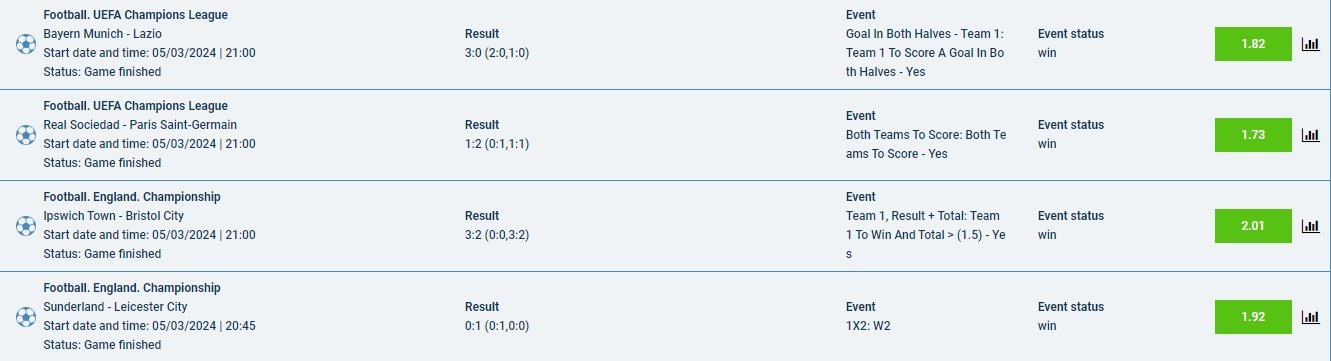Screen dimensions: 1331x361
Task: Click football icon beside Ipswich Town - Bristol City
Action: pos(26,226)
